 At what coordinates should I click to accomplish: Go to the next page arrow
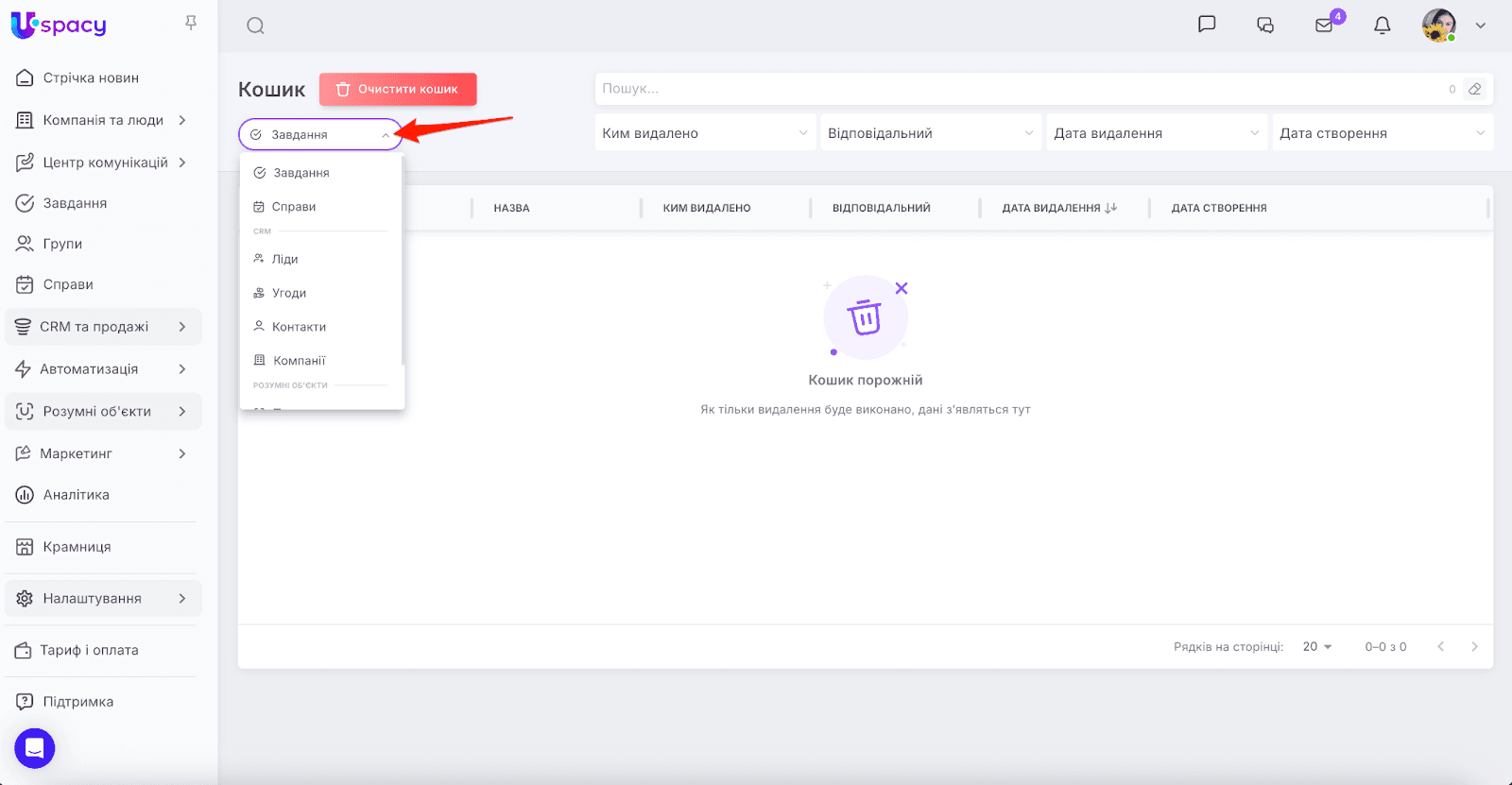(x=1474, y=647)
